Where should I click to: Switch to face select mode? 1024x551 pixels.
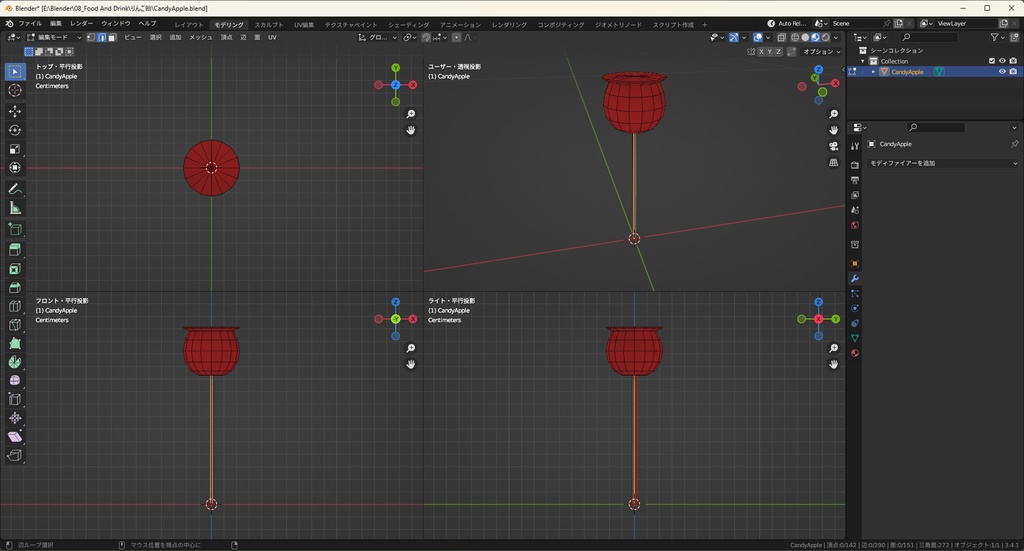[112, 37]
